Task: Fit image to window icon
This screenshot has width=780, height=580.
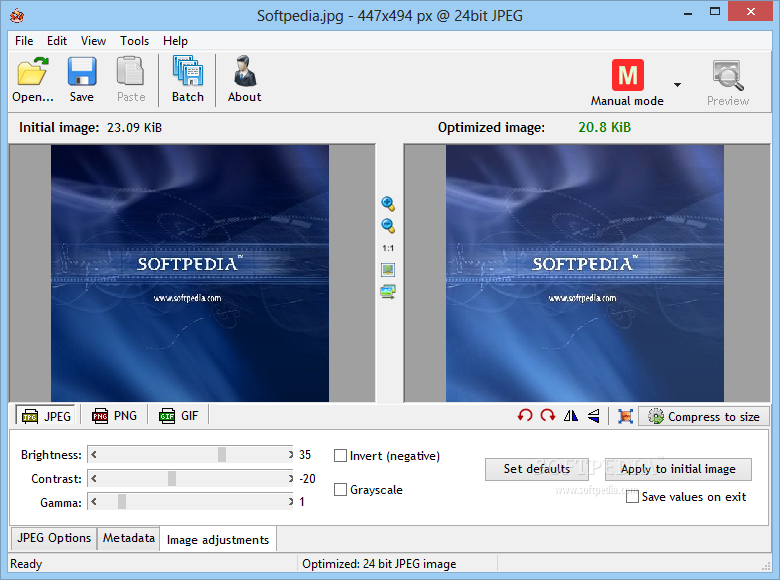Action: point(388,270)
